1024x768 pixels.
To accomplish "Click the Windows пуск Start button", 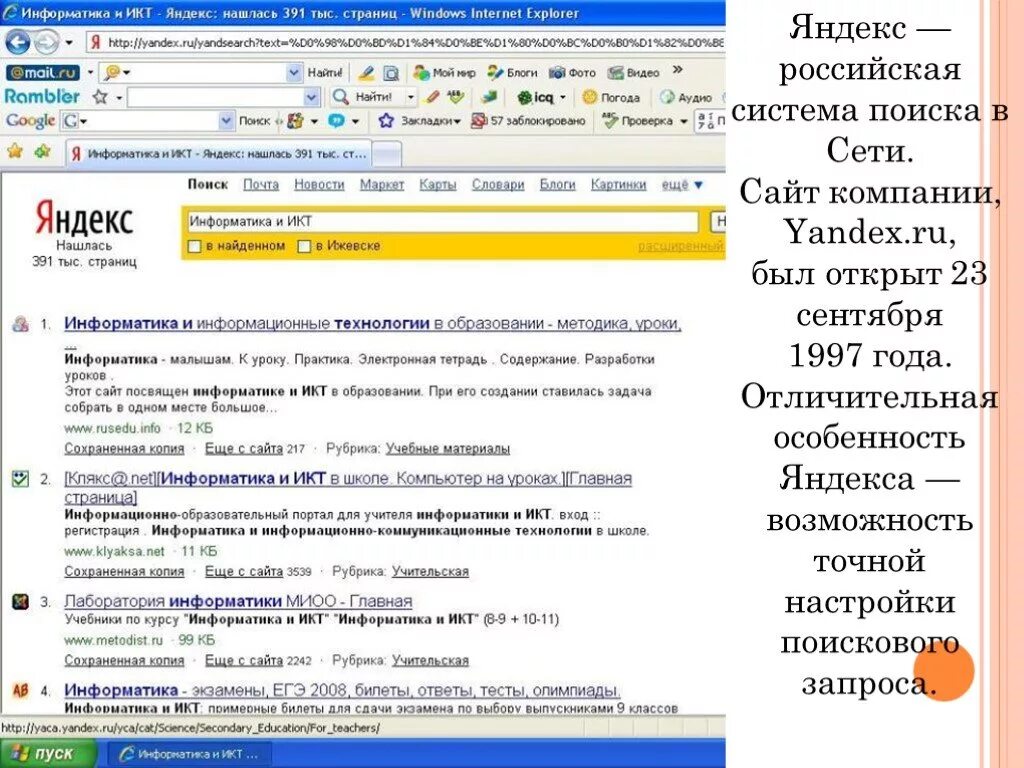I will tap(47, 754).
